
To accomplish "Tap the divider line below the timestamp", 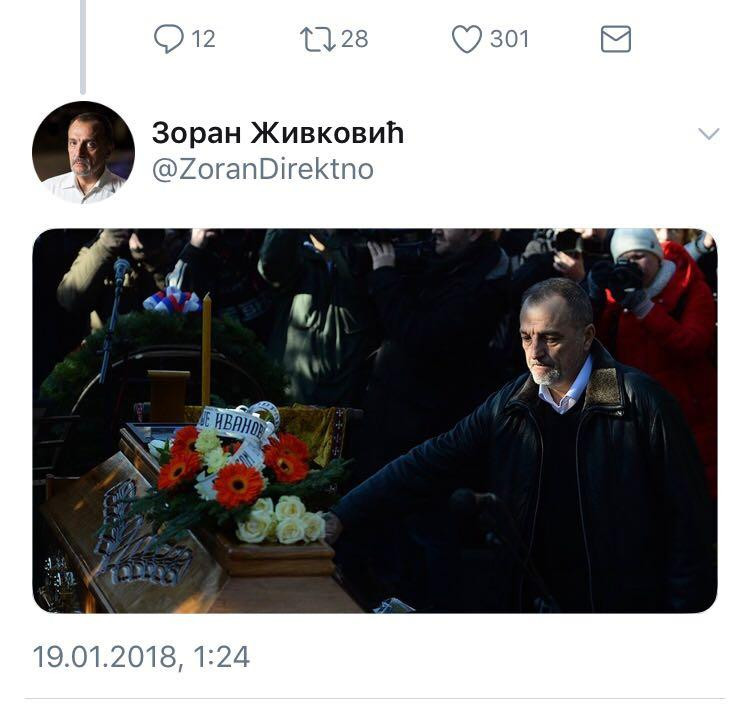I will click(x=373, y=698).
